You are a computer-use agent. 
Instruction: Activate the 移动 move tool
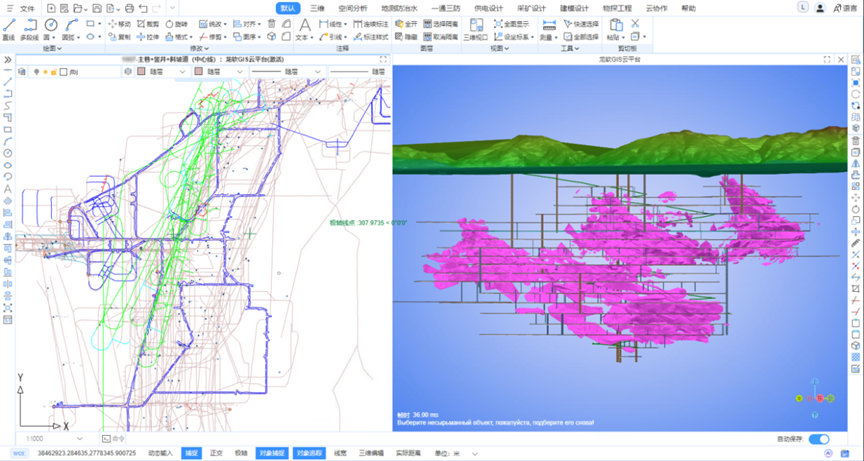click(x=118, y=23)
